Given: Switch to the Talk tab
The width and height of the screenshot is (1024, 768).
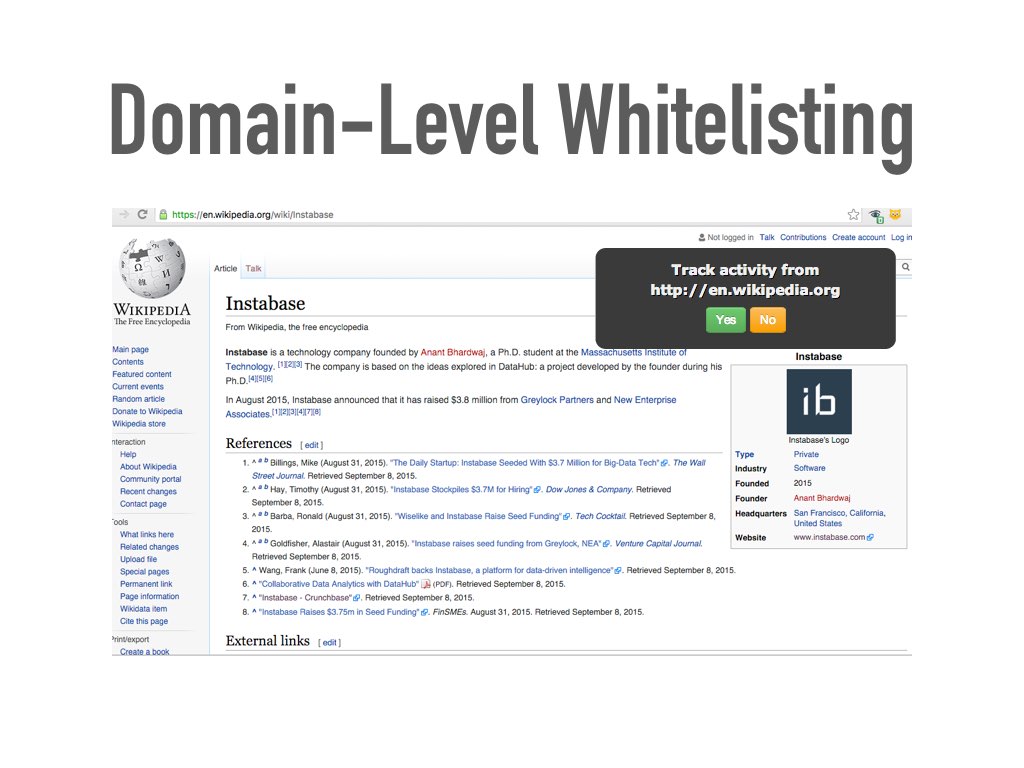Looking at the screenshot, I should tap(253, 268).
